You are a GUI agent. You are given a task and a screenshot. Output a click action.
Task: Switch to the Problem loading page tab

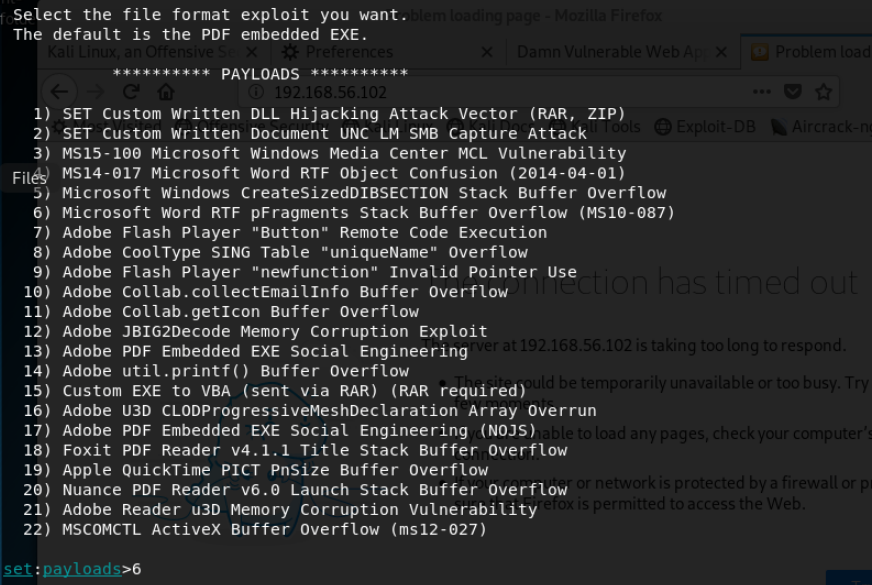point(808,52)
